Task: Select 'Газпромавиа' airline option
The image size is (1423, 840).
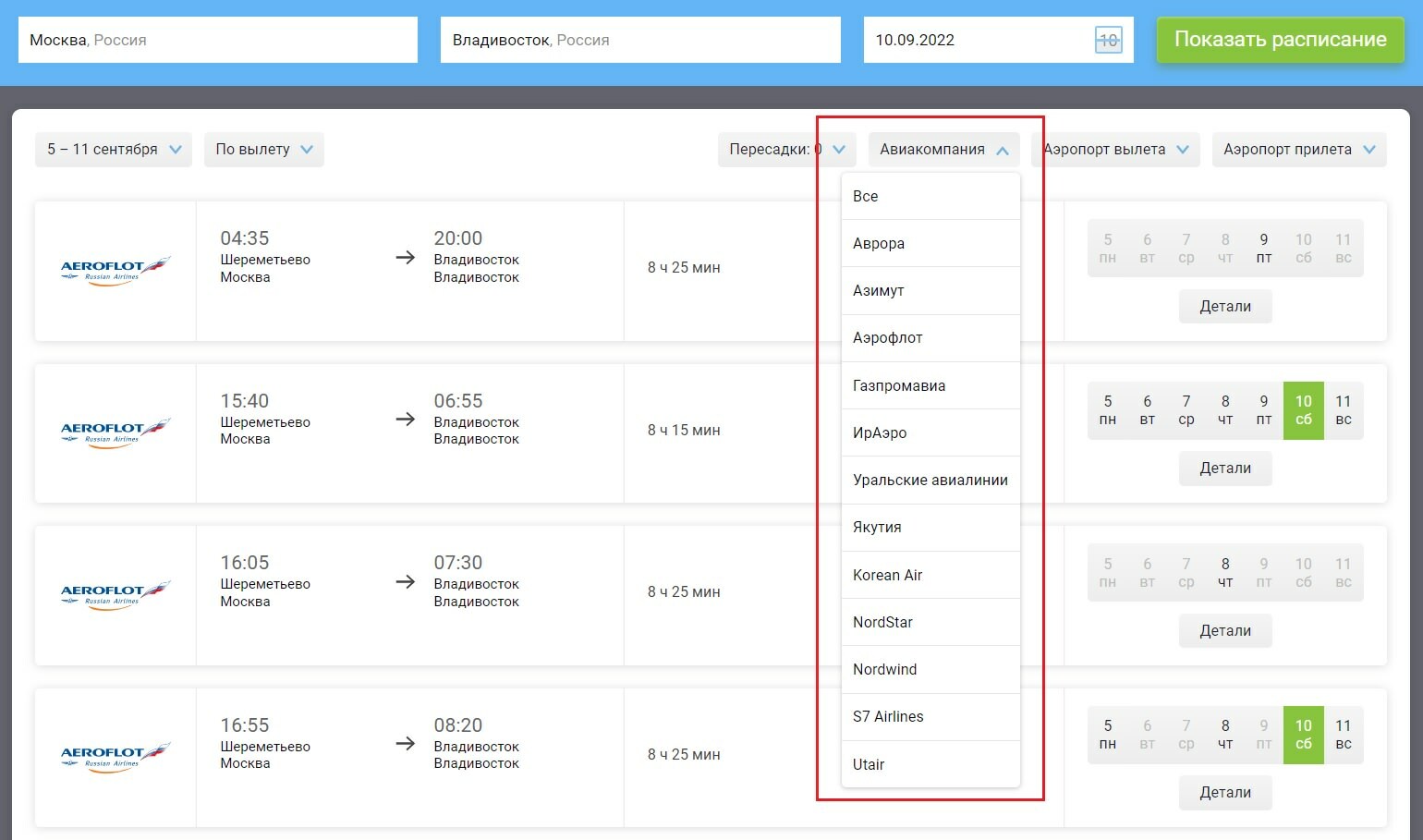Action: click(x=930, y=385)
